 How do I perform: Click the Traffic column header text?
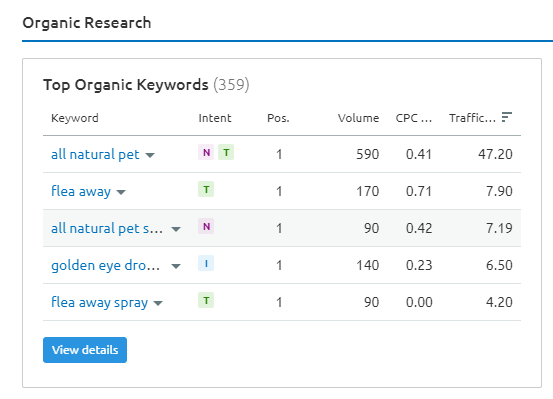pyautogui.click(x=472, y=118)
